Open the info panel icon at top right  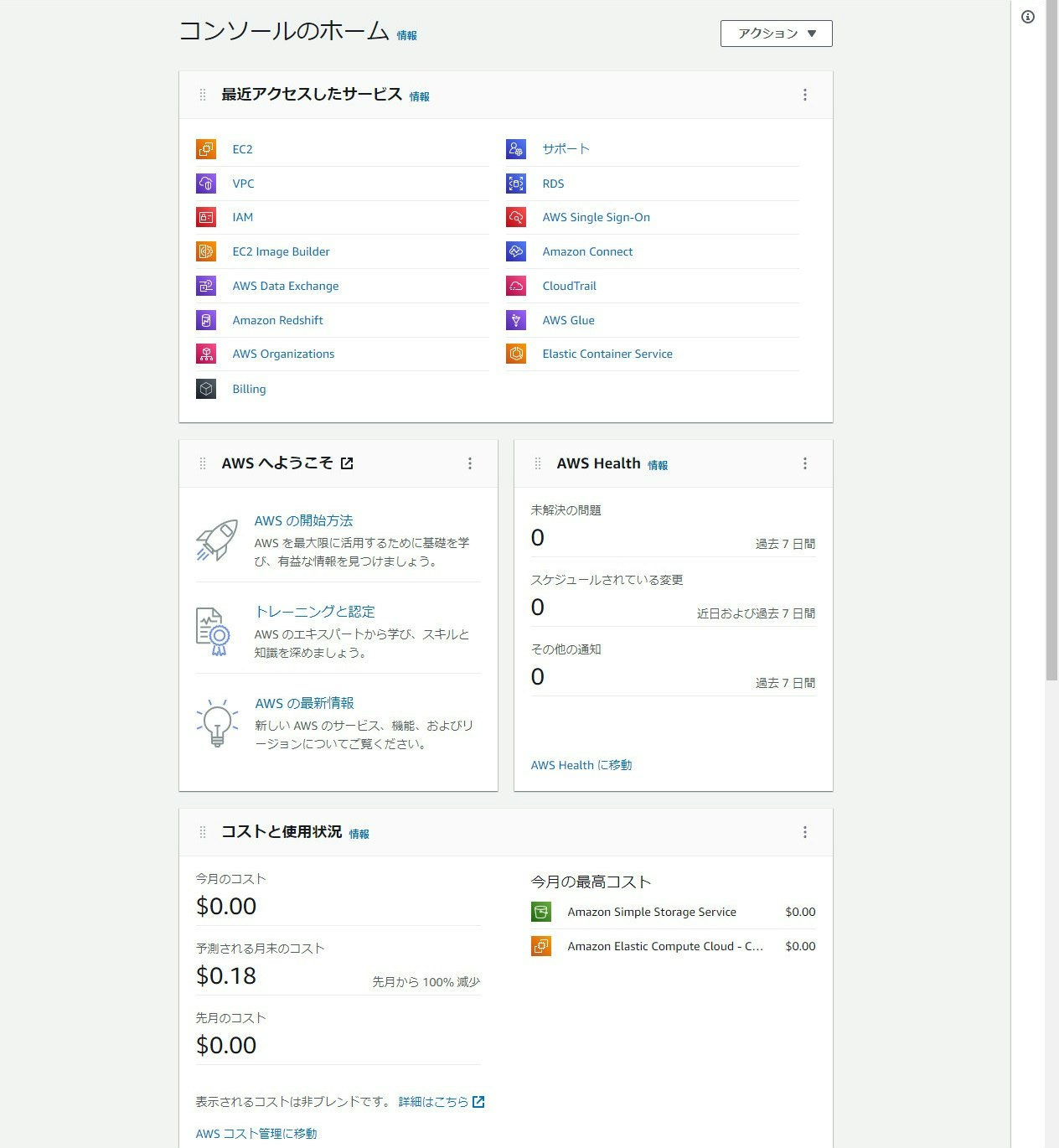pyautogui.click(x=1028, y=17)
